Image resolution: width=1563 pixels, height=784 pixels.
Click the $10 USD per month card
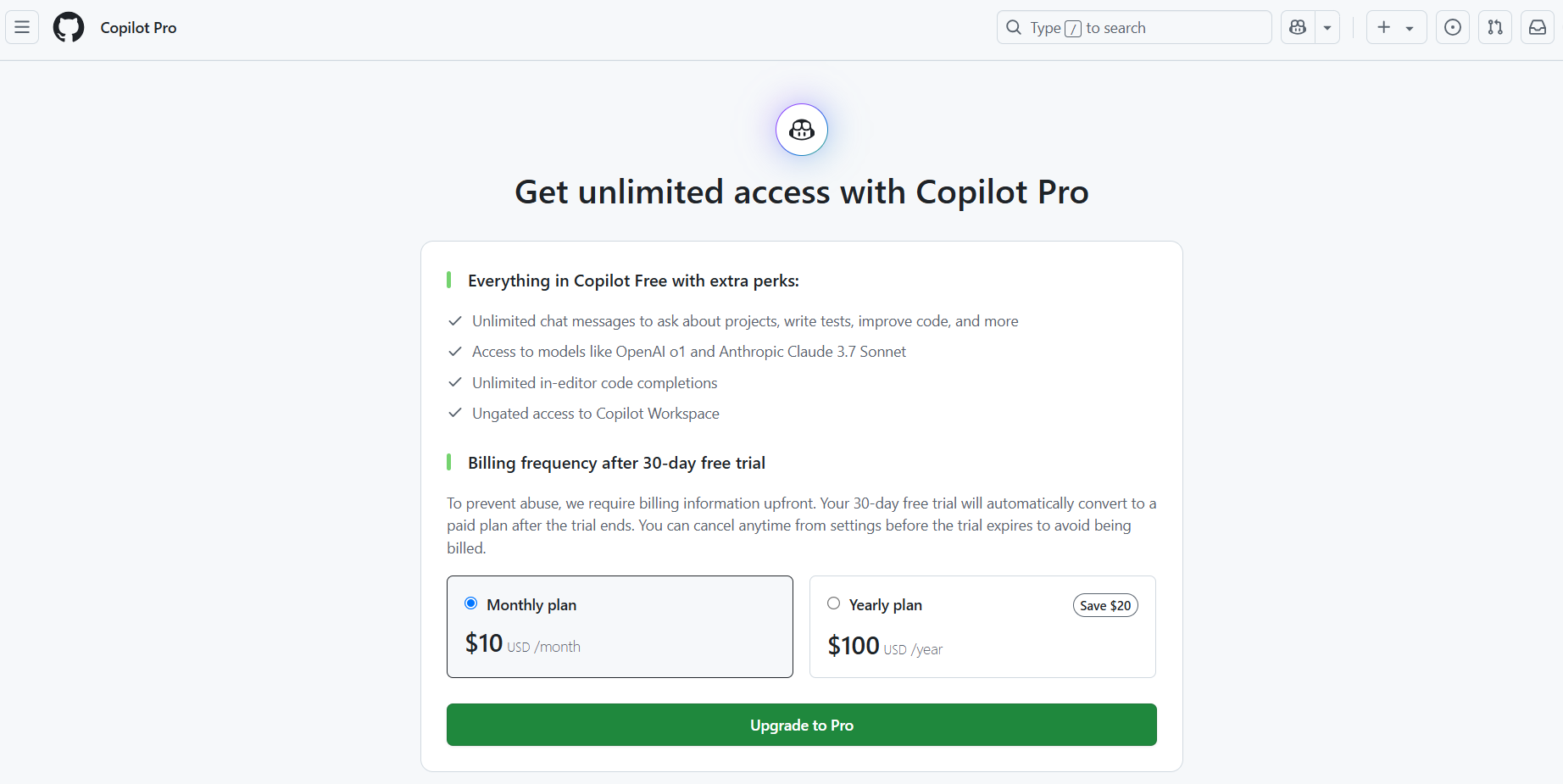coord(620,626)
